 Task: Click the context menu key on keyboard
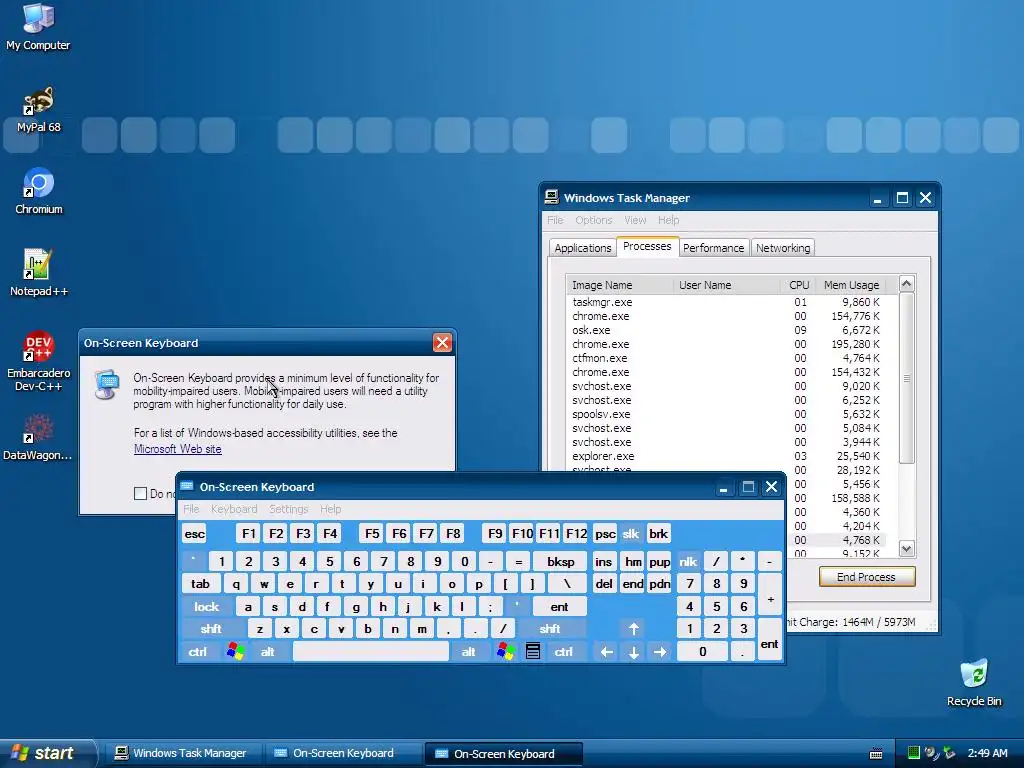[533, 651]
